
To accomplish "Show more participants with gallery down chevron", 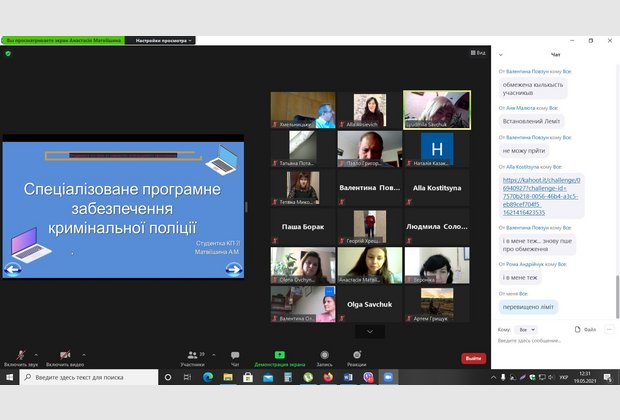I will (x=369, y=331).
